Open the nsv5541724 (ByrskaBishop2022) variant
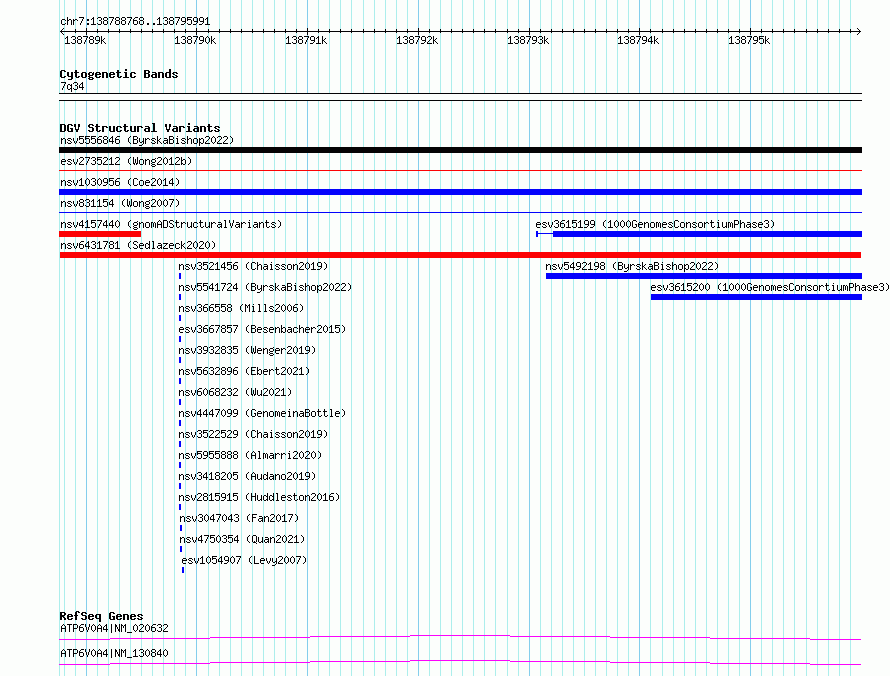This screenshot has width=890, height=676. point(265,287)
